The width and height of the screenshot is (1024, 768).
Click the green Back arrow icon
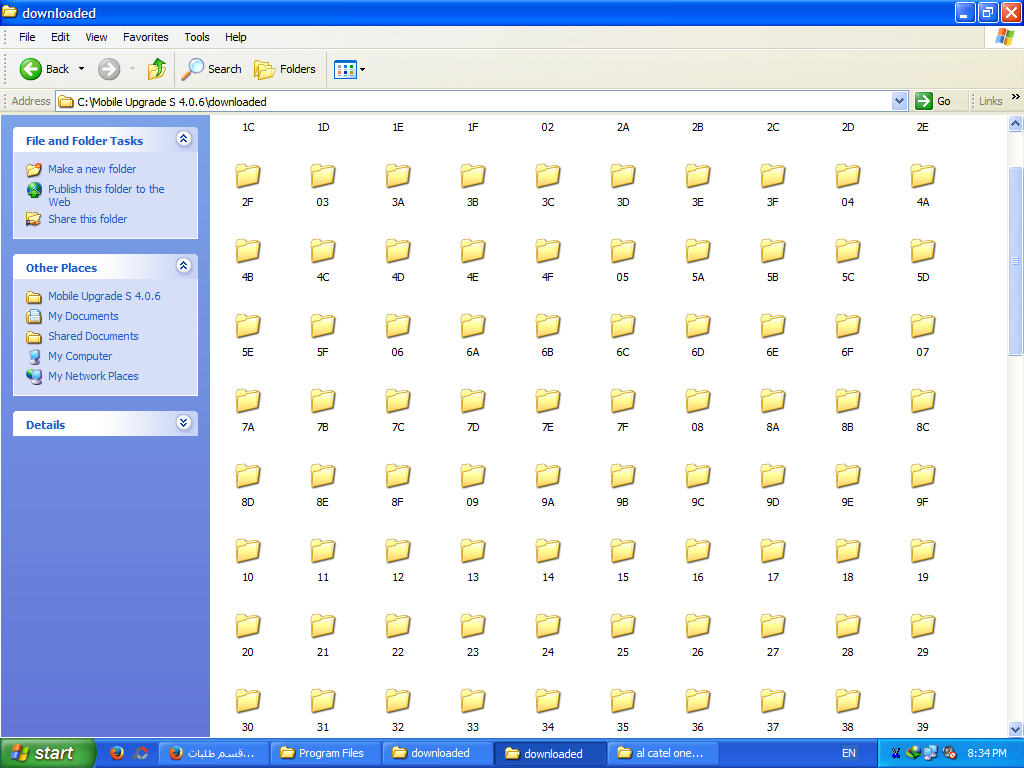(31, 69)
